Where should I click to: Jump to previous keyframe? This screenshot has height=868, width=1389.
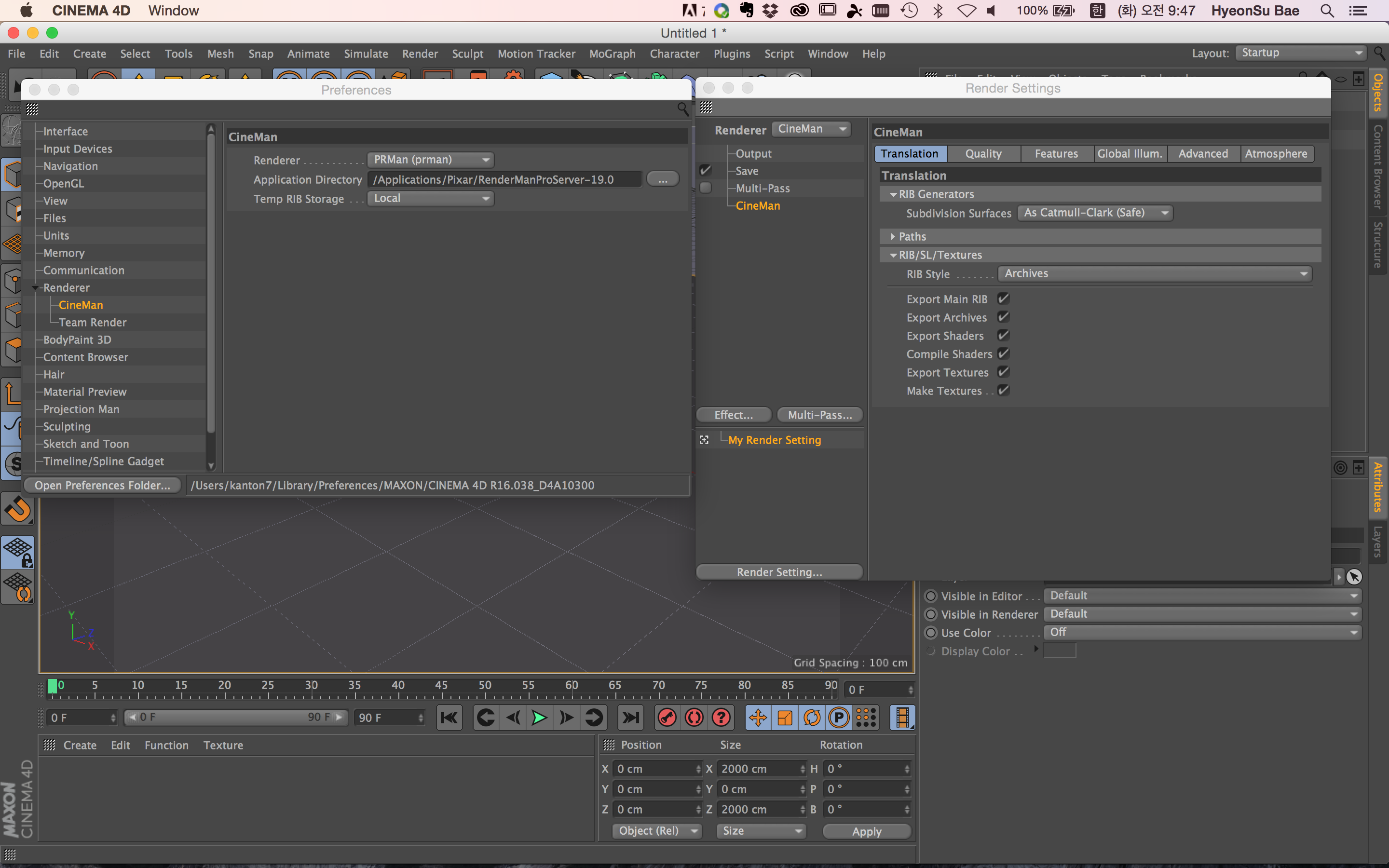[486, 718]
